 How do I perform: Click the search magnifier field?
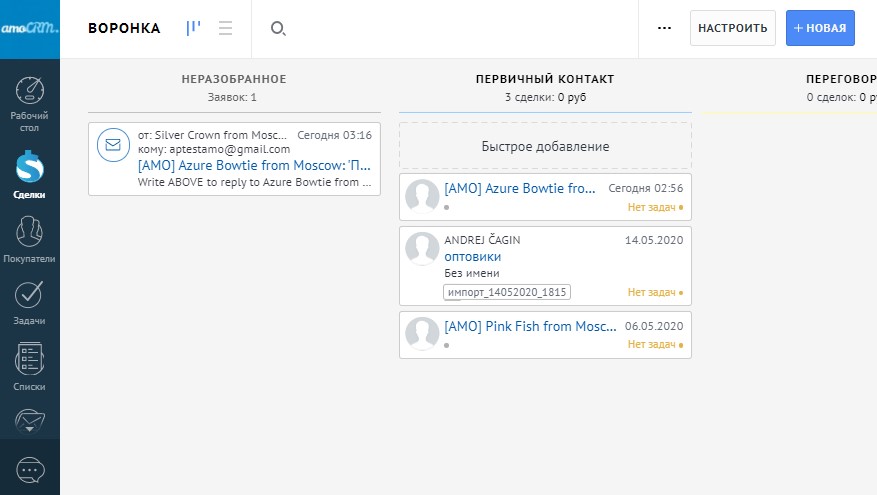tap(279, 28)
